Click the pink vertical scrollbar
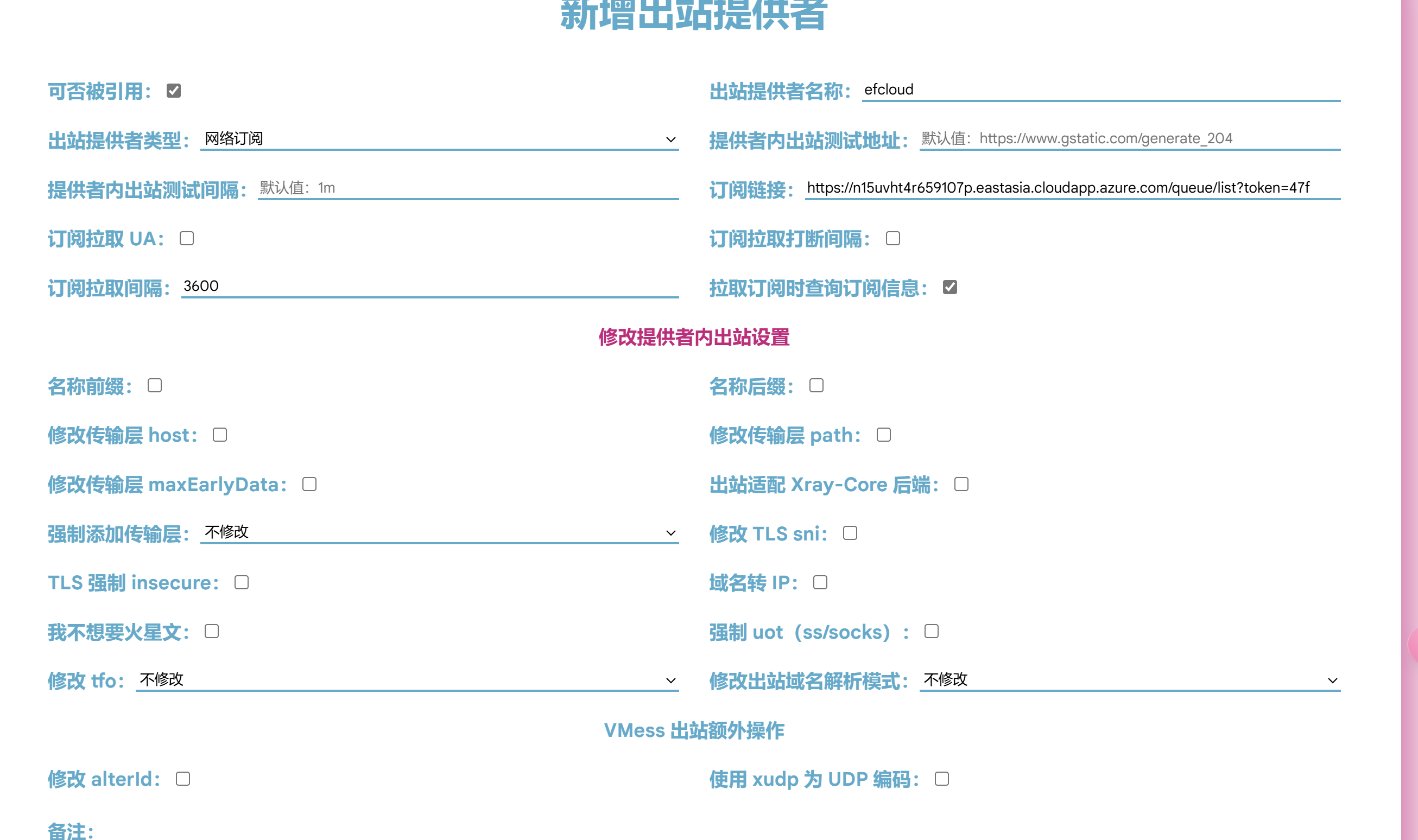The width and height of the screenshot is (1418, 840). [x=1409, y=396]
